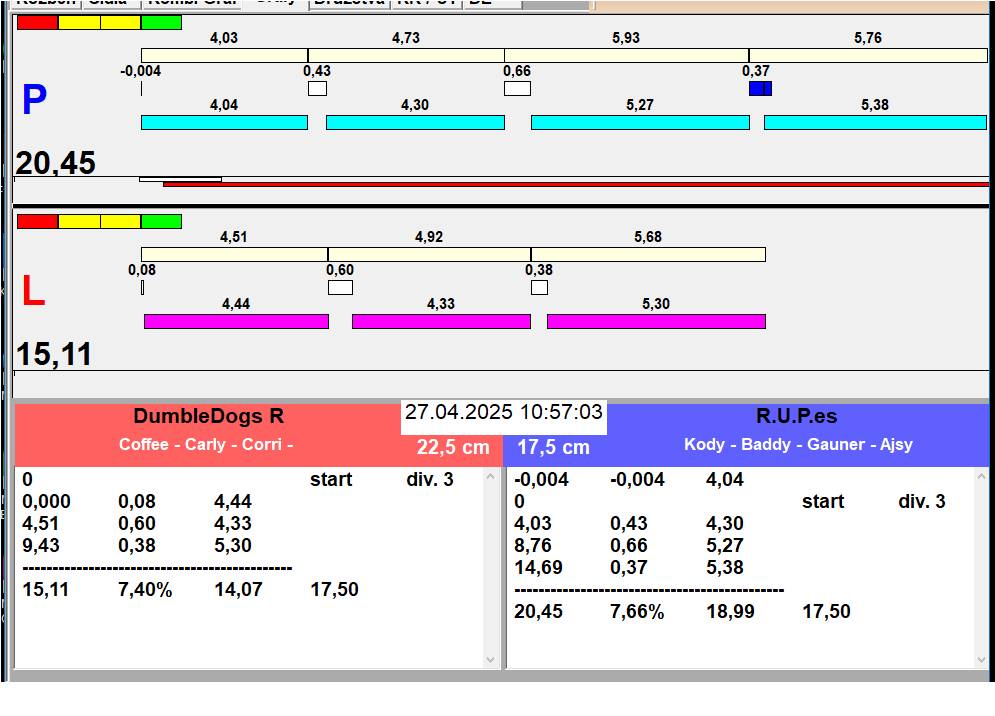Open the Družstva tab
The width and height of the screenshot is (995, 716).
[348, 3]
